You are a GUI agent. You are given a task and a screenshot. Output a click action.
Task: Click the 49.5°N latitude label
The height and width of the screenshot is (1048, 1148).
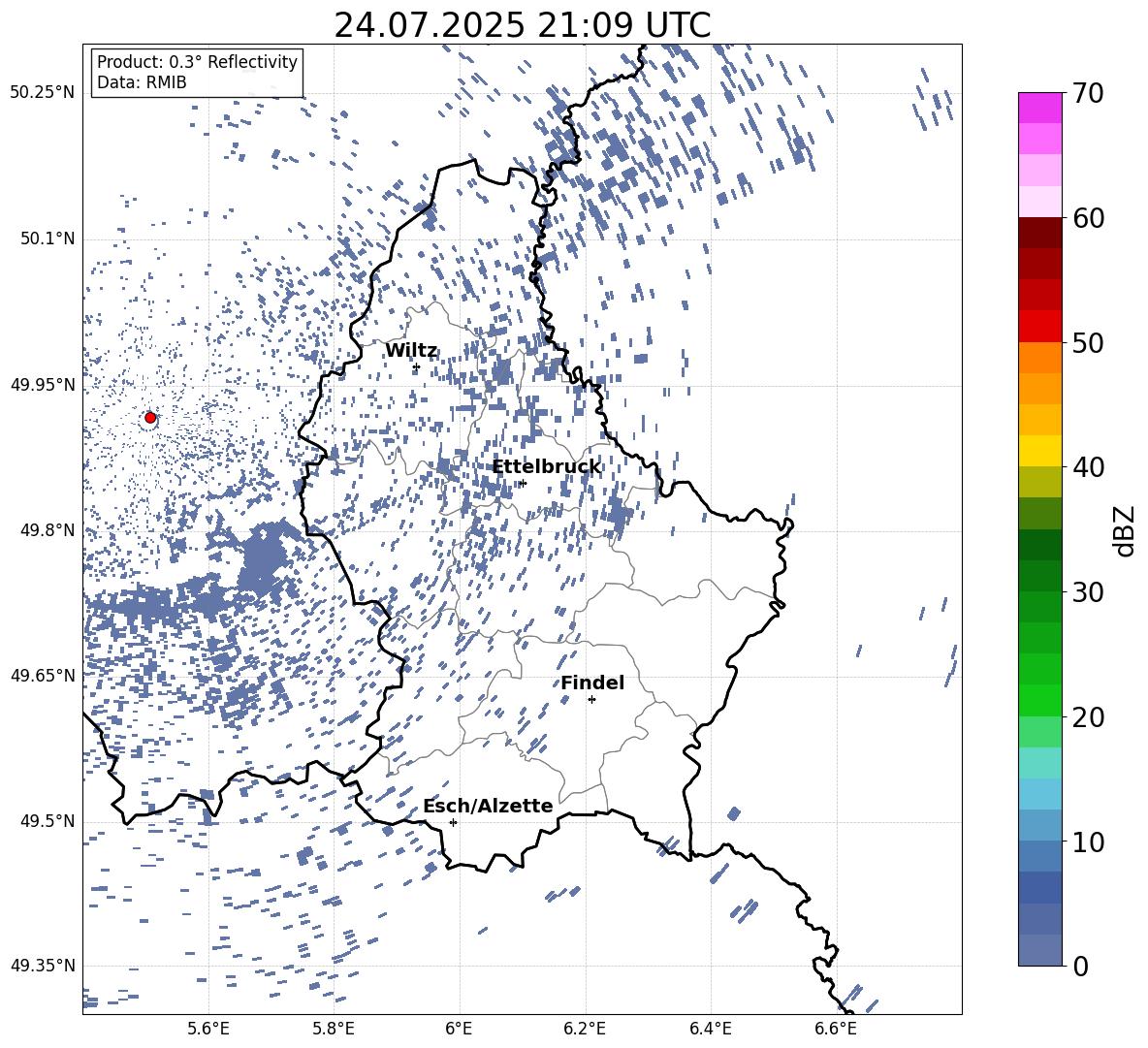click(x=48, y=821)
